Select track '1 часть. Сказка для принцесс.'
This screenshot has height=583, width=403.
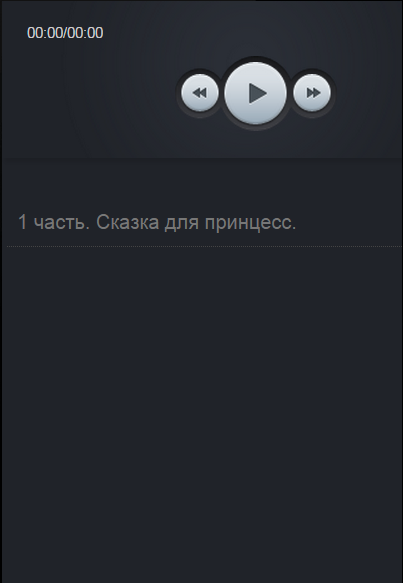pos(204,222)
